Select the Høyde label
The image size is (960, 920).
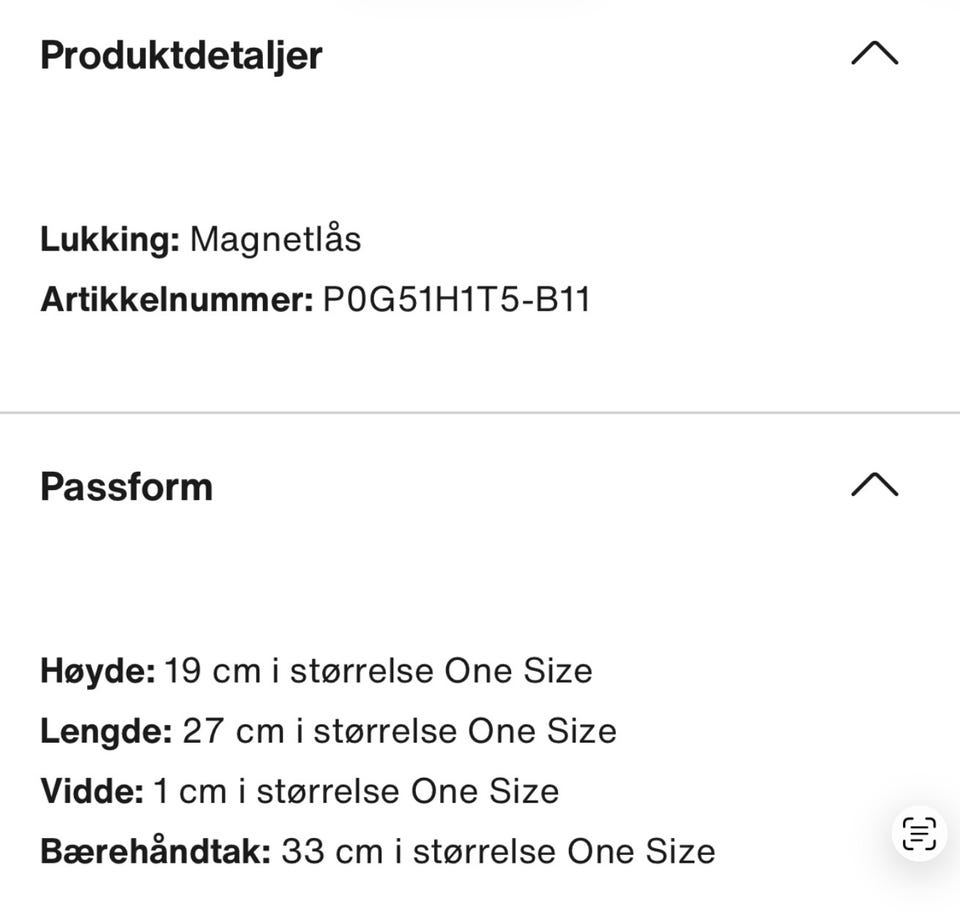98,671
